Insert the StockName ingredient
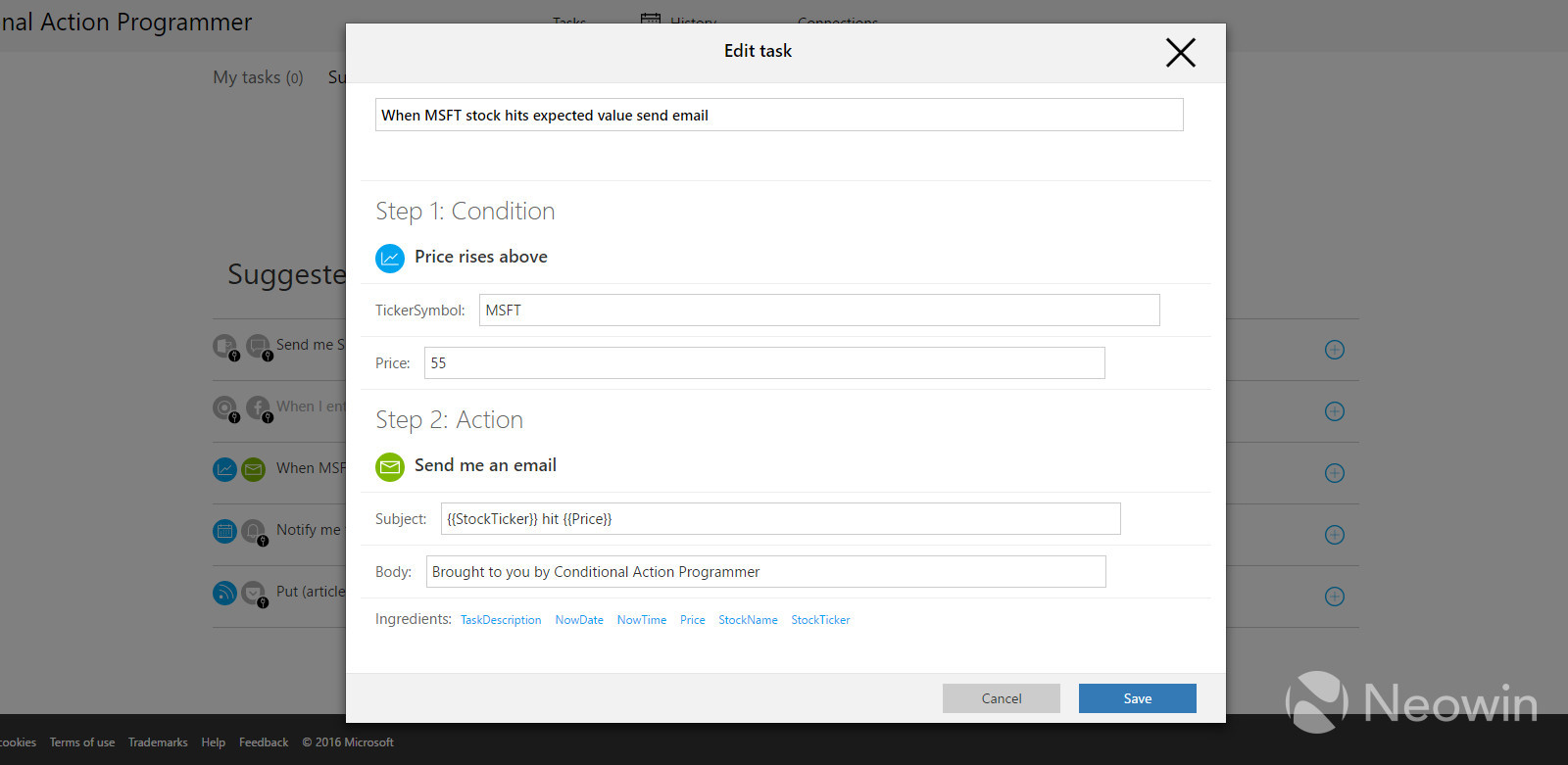Image resolution: width=1568 pixels, height=765 pixels. pos(748,620)
